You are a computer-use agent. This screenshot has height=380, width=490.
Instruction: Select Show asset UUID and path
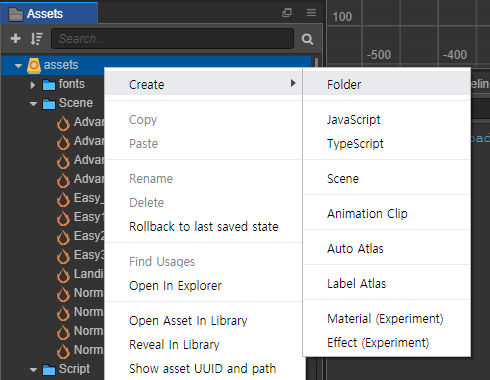pos(203,369)
